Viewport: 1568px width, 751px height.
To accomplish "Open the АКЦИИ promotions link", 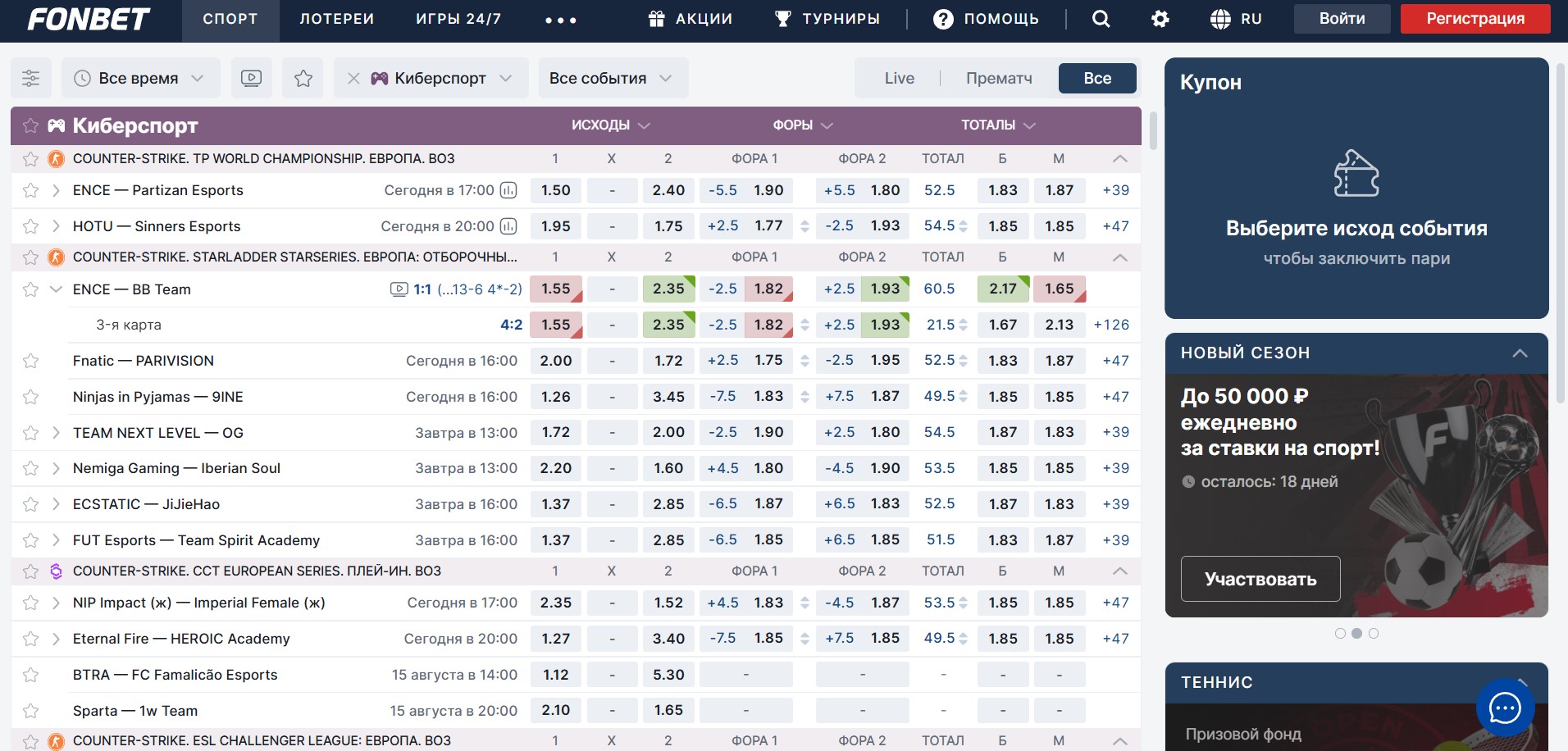I will [x=690, y=19].
